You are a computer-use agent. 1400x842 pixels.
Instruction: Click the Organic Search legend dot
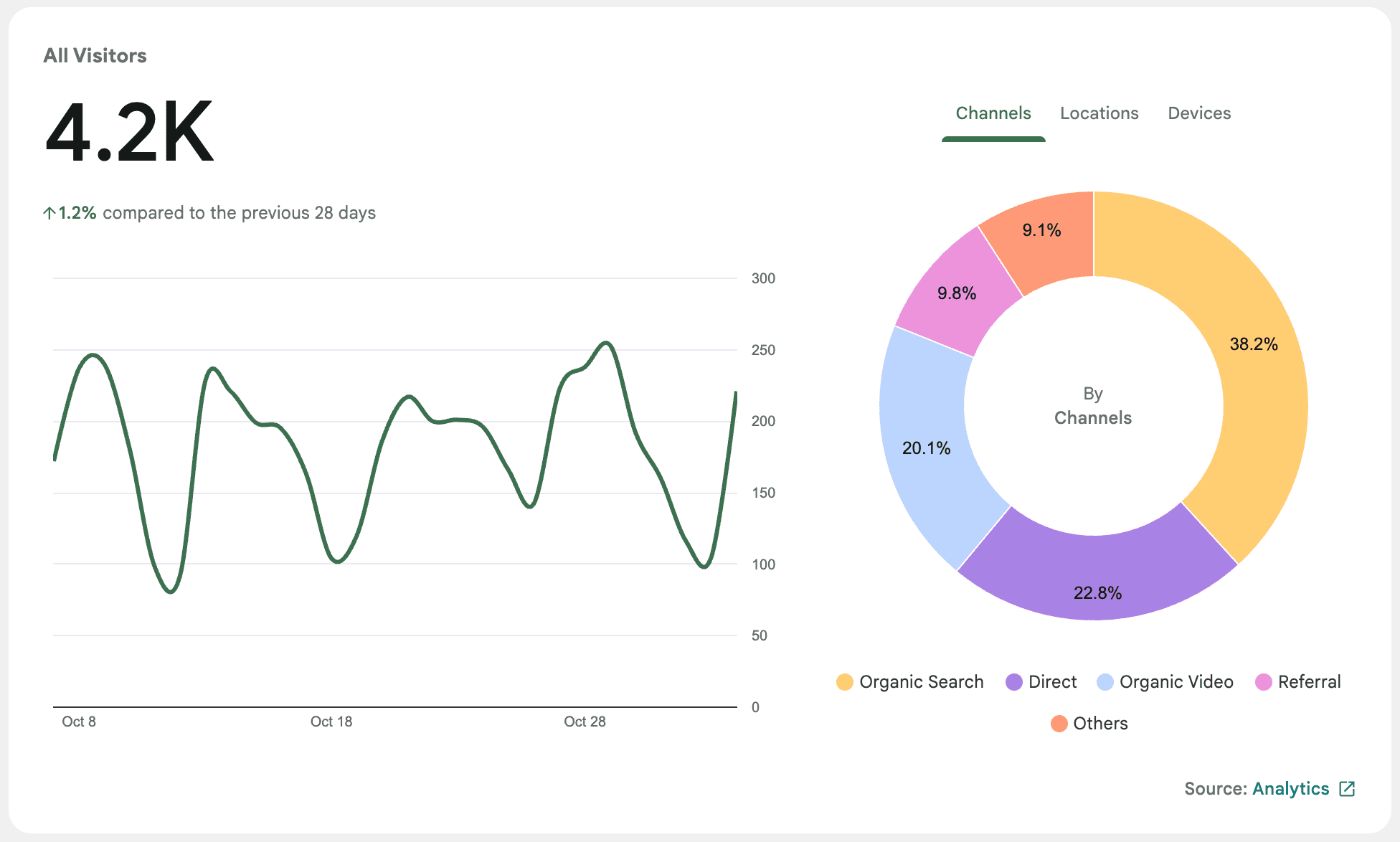tap(845, 682)
